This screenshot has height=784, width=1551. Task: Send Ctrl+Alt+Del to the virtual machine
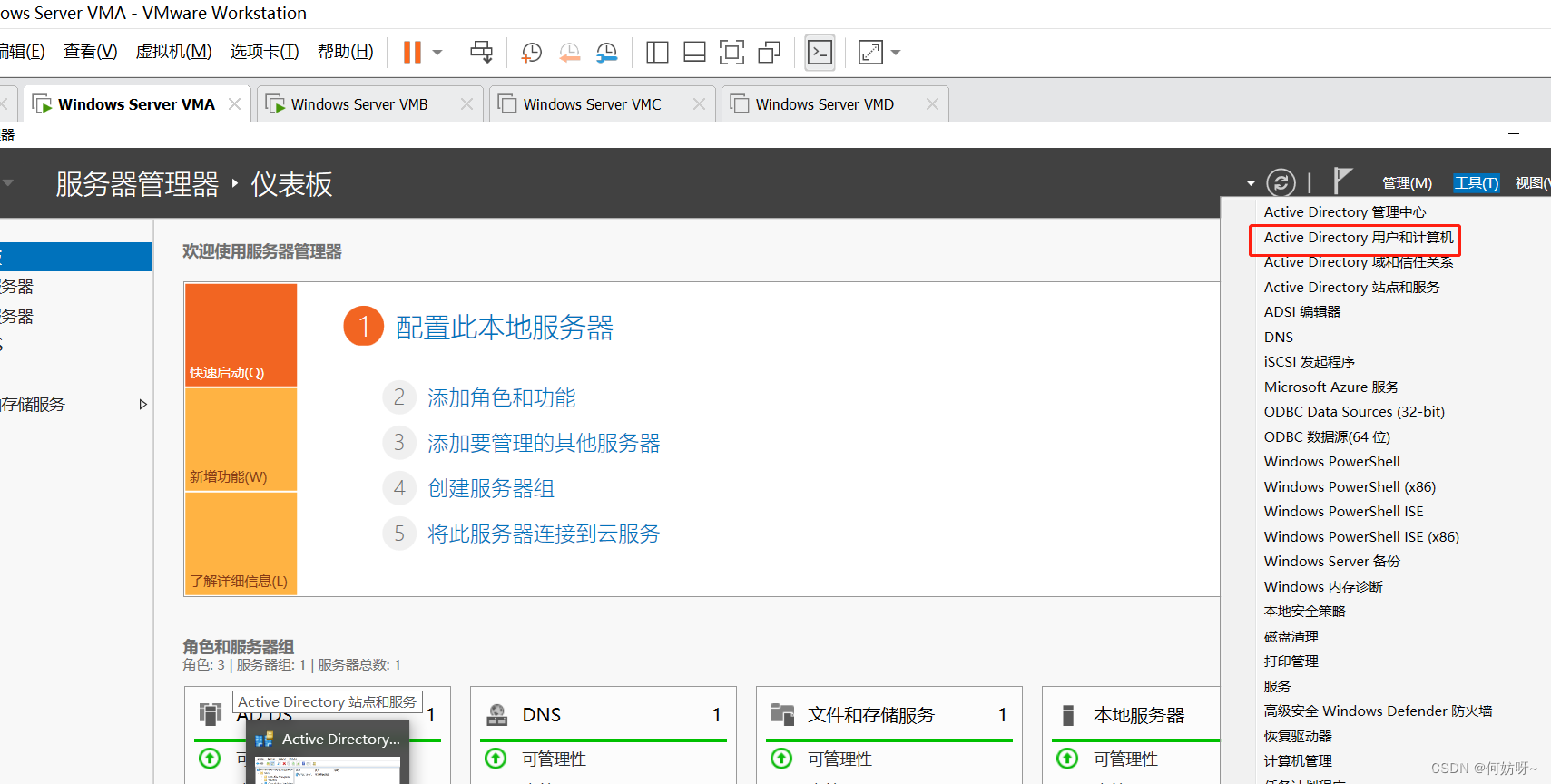pos(481,53)
